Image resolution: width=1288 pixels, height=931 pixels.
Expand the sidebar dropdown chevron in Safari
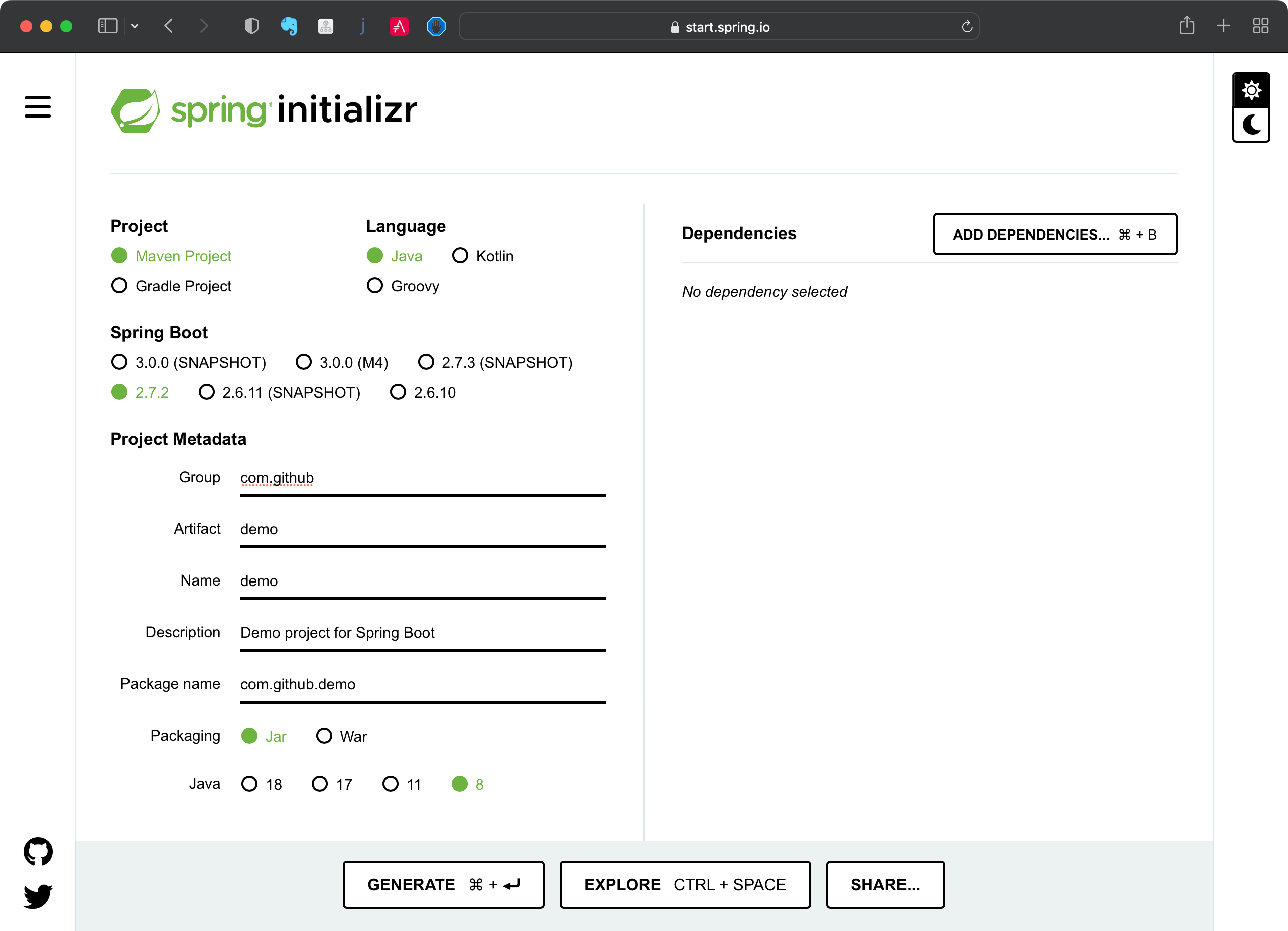coord(135,26)
